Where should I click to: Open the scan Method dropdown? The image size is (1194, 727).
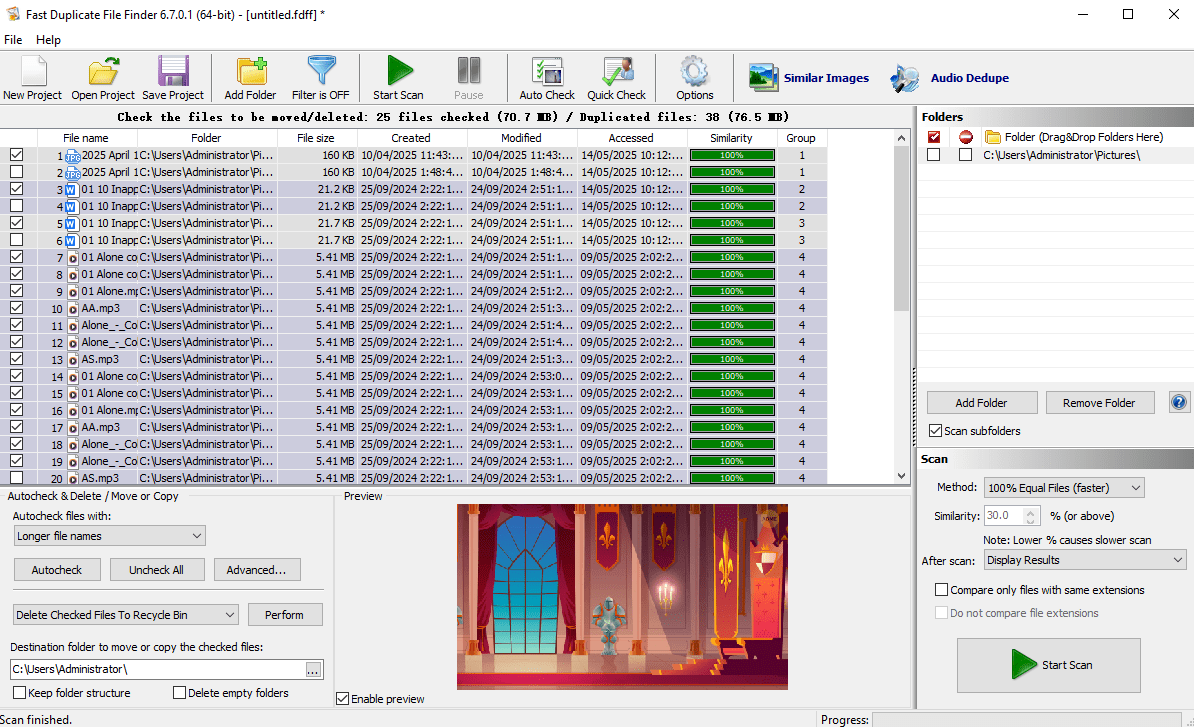[x=1138, y=487]
